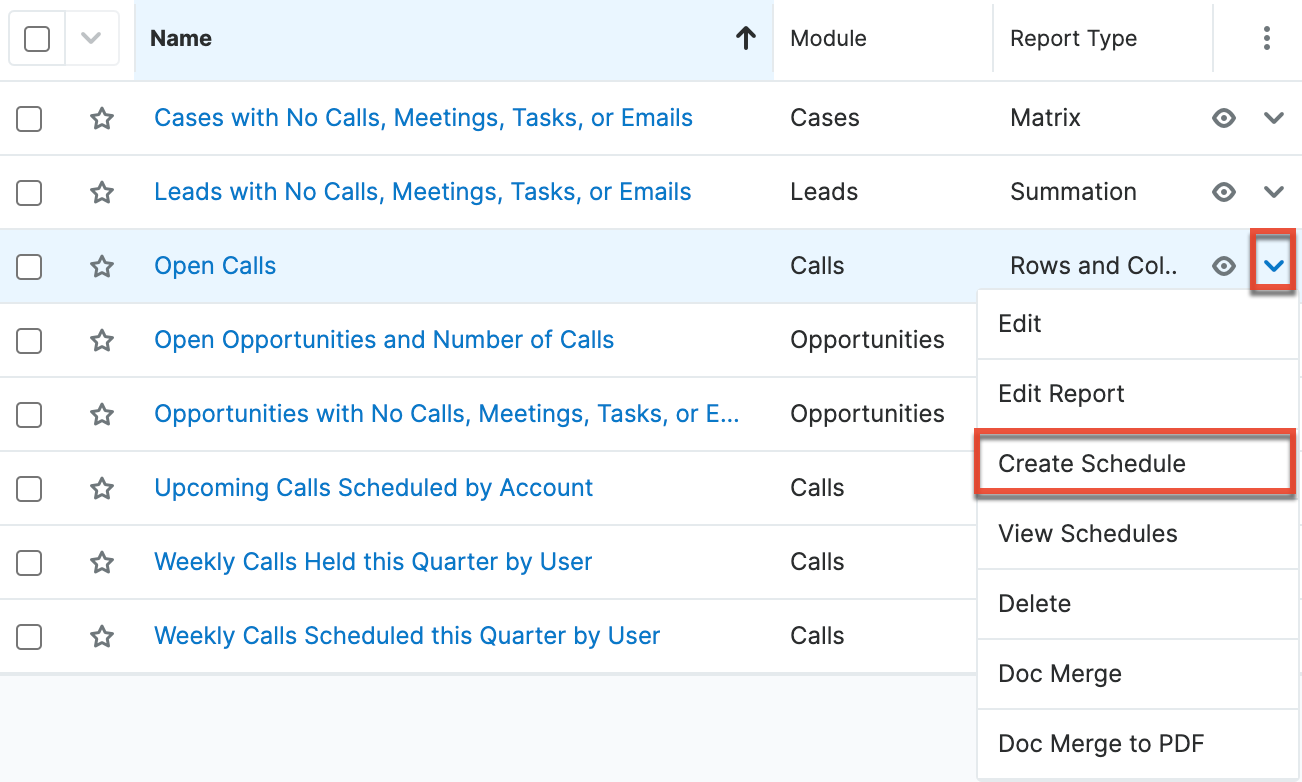
Task: Expand the Open Calls row actions menu
Action: [1273, 266]
